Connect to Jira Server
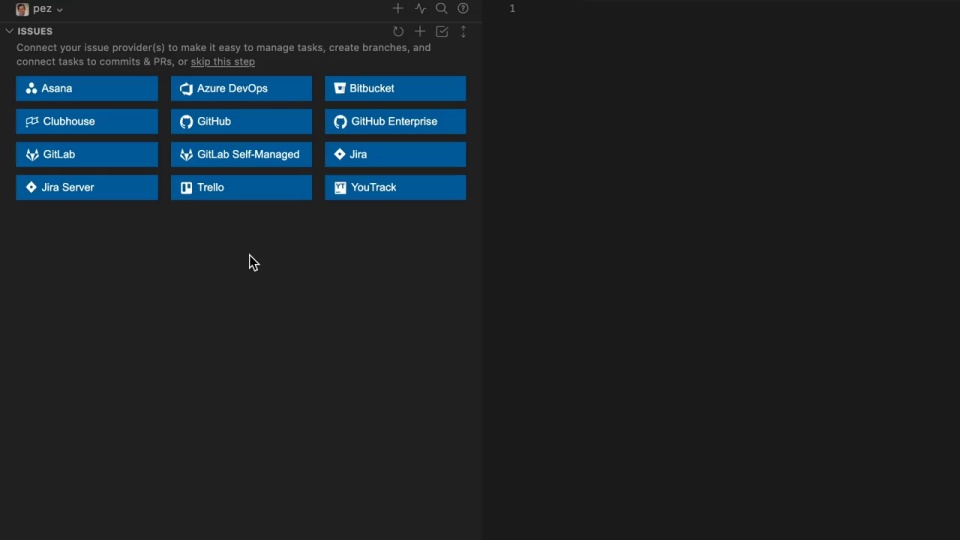Image resolution: width=960 pixels, height=540 pixels. (87, 187)
